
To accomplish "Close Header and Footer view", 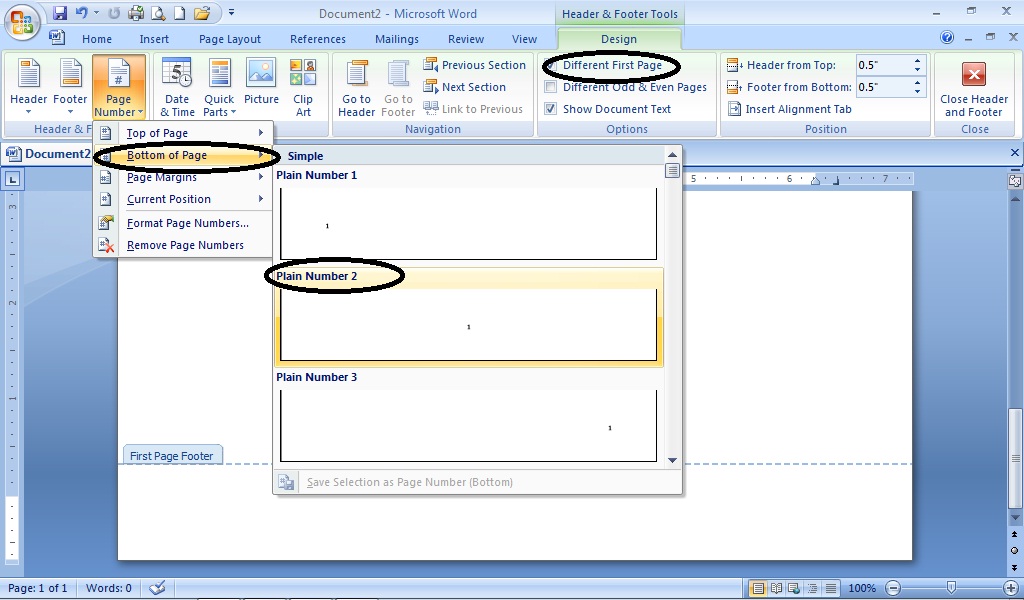I will click(x=974, y=87).
